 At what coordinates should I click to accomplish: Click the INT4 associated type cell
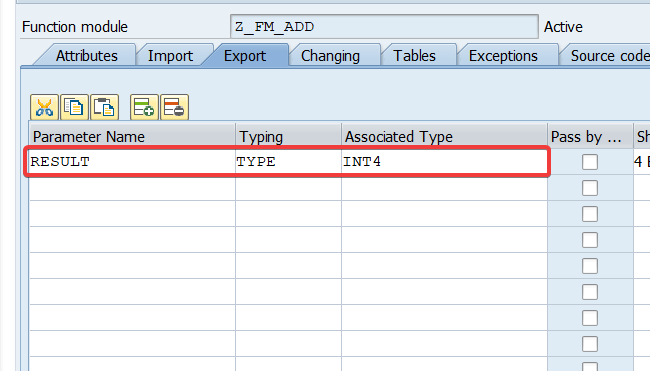coord(444,162)
